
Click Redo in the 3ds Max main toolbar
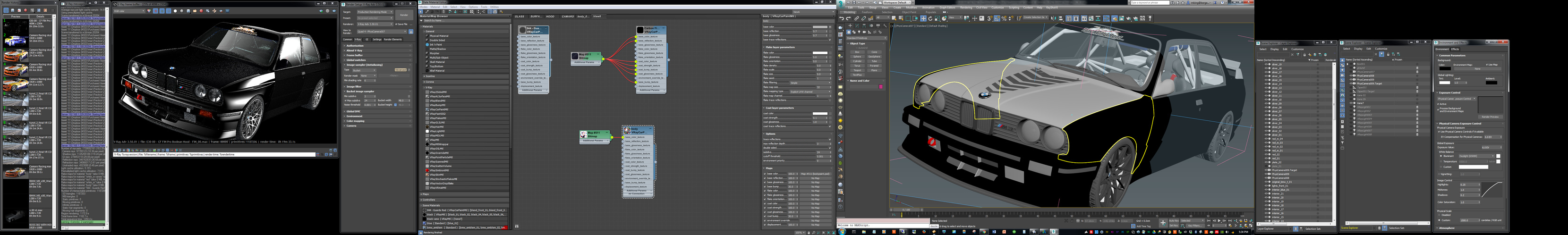pos(849,19)
